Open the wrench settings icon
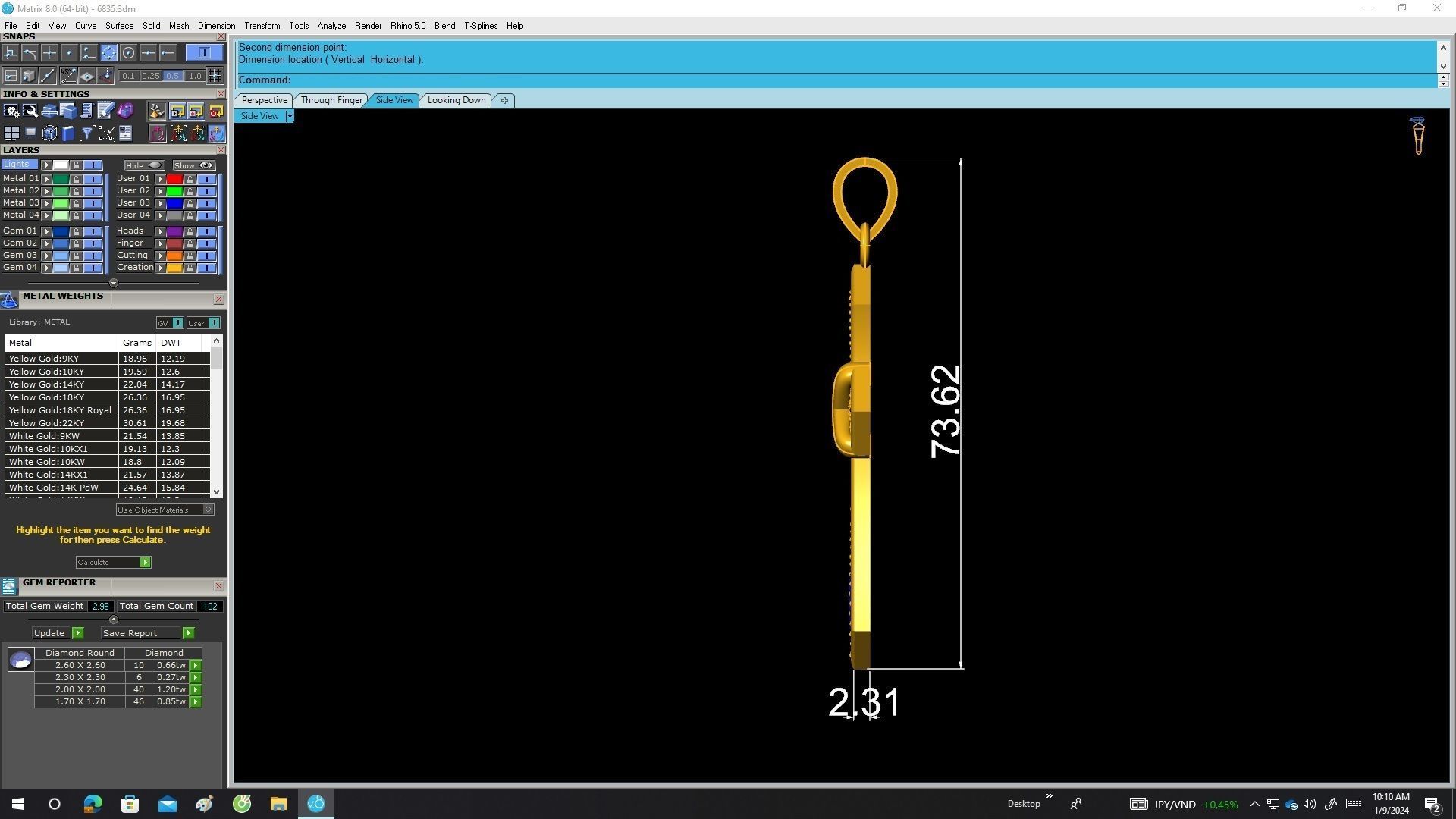 coord(30,111)
